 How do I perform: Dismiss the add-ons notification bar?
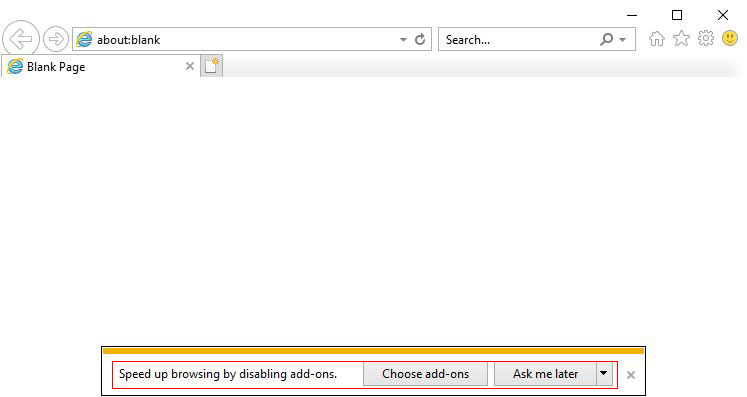[631, 375]
